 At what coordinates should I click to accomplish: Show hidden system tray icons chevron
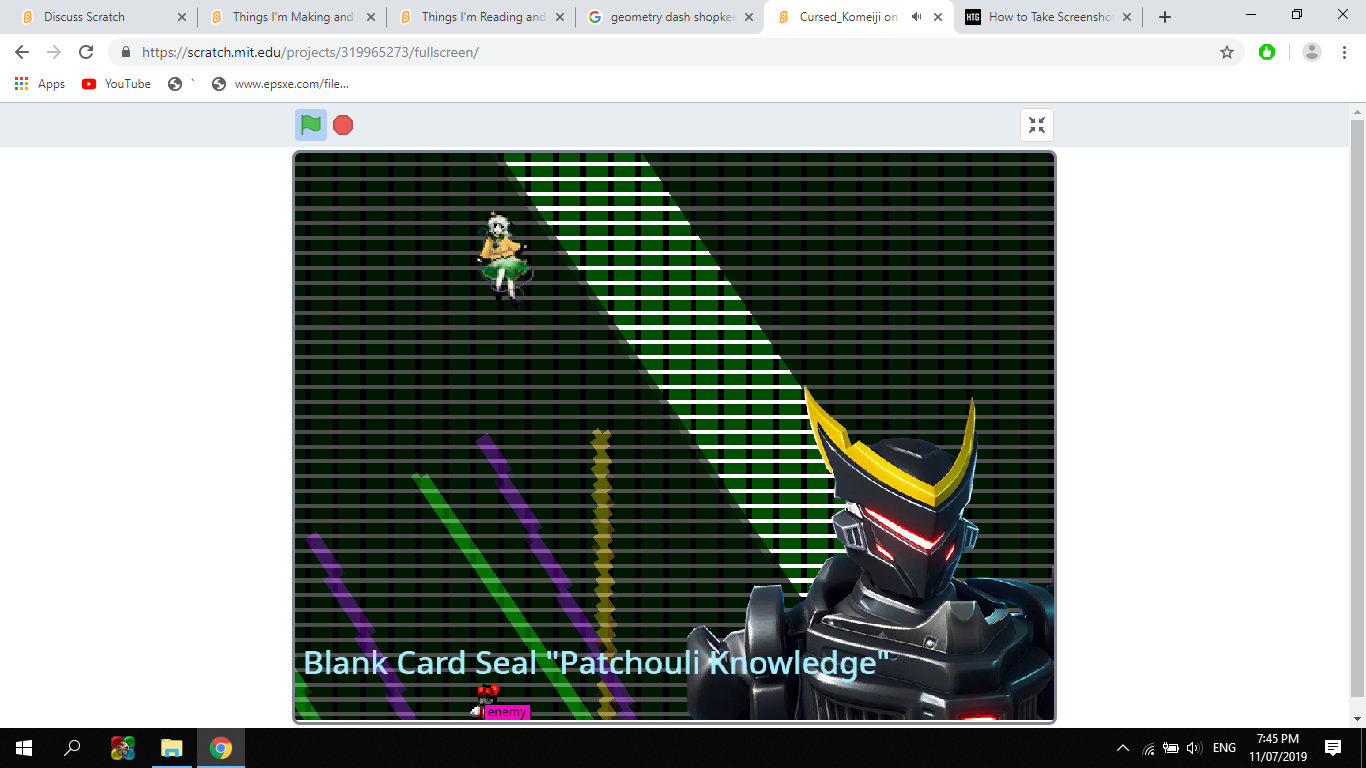tap(1123, 748)
